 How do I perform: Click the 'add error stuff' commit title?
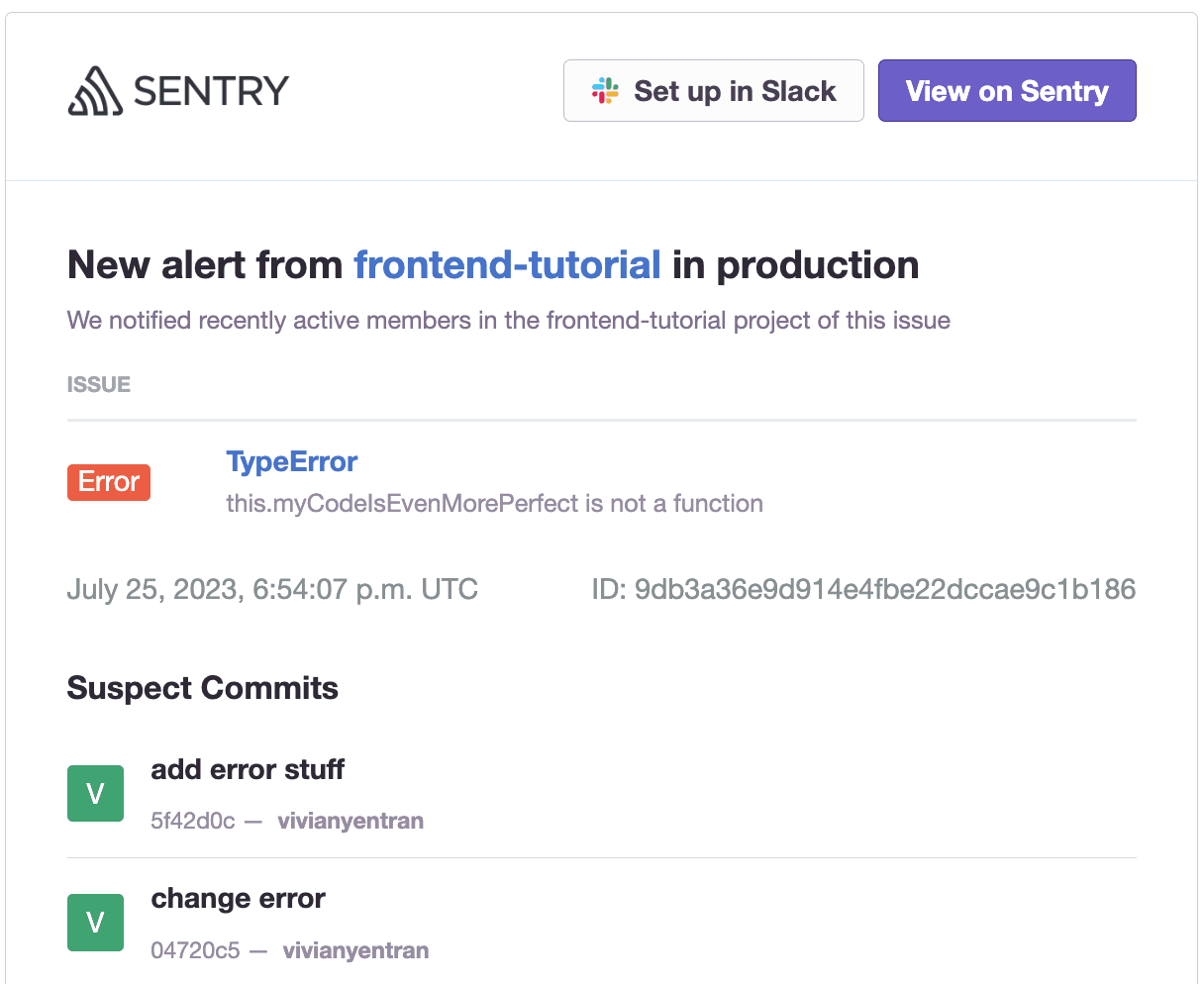(247, 769)
